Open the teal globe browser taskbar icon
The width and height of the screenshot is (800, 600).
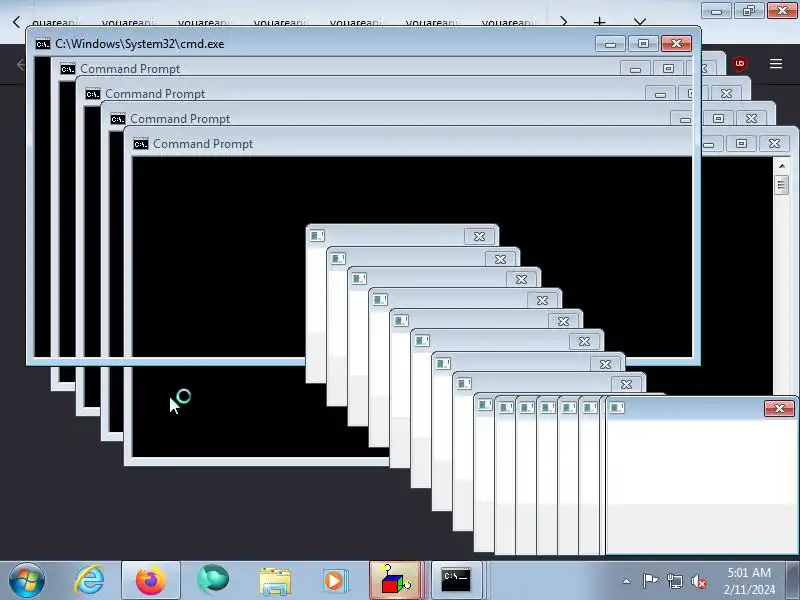(x=213, y=581)
